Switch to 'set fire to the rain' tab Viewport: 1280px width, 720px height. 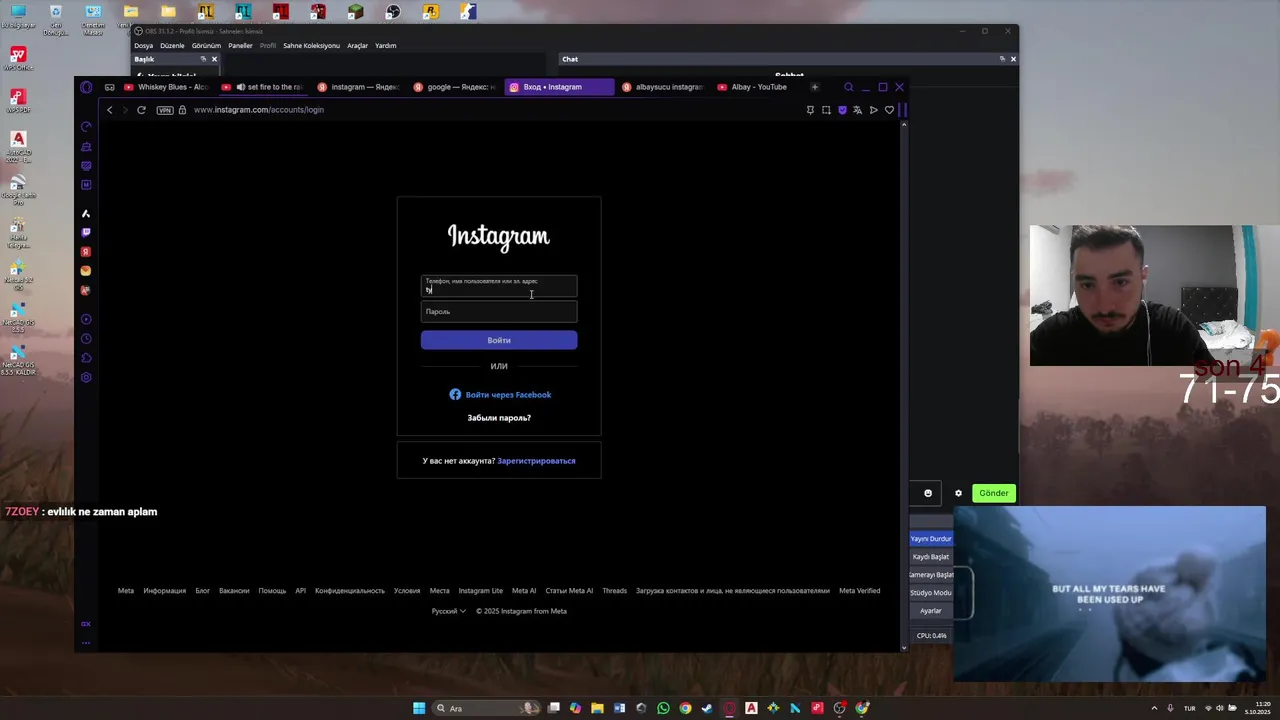(x=264, y=87)
